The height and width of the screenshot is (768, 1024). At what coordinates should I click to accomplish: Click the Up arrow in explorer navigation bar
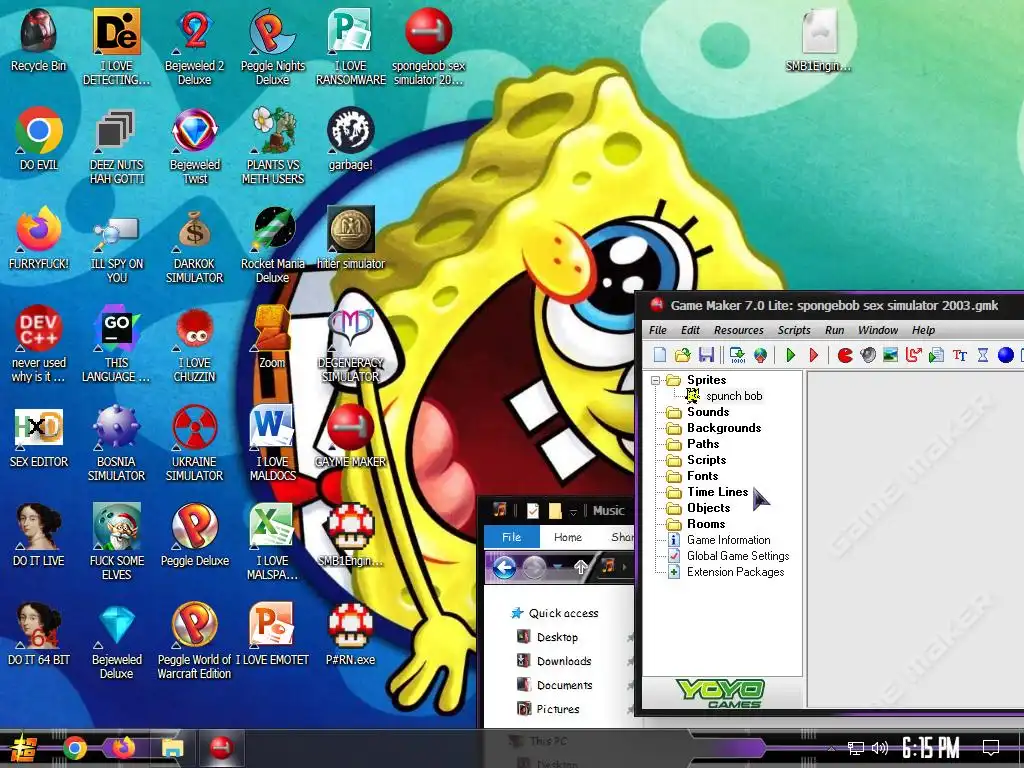[580, 568]
